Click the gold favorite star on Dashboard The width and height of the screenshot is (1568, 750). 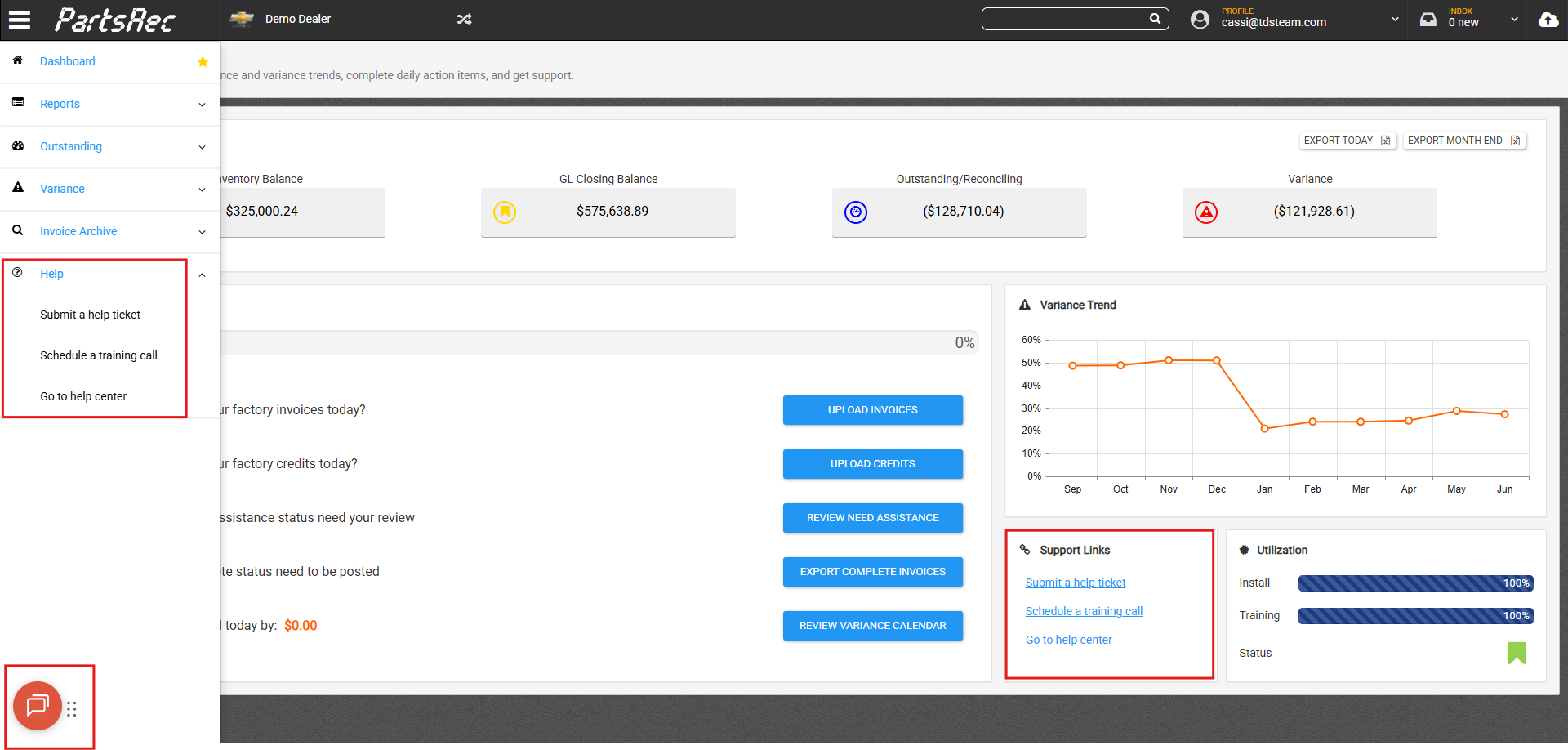(x=203, y=61)
